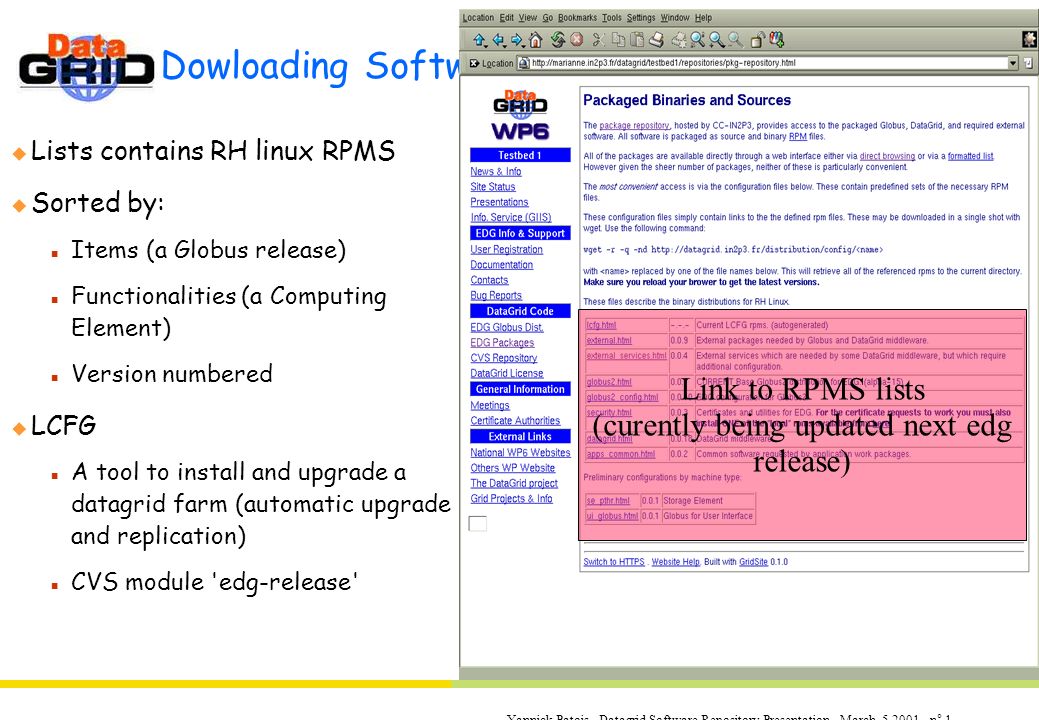Image resolution: width=1039 pixels, height=720 pixels.
Task: Open the DataGrid License link
Action: [507, 374]
